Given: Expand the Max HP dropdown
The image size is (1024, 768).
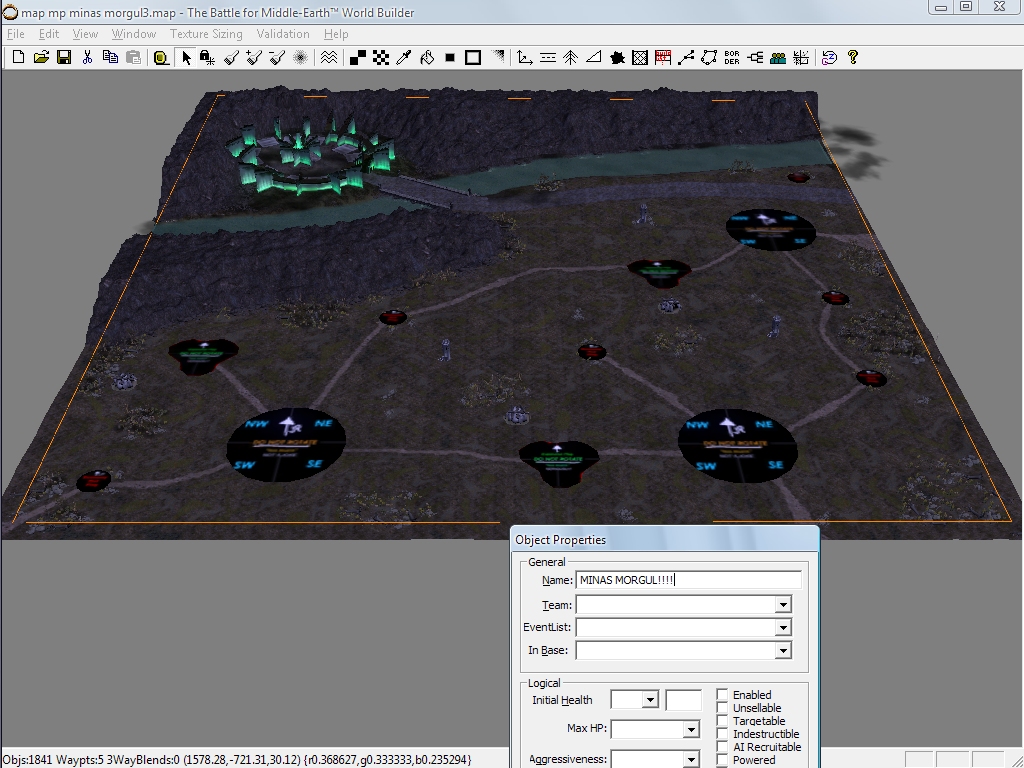Looking at the screenshot, I should [x=691, y=729].
